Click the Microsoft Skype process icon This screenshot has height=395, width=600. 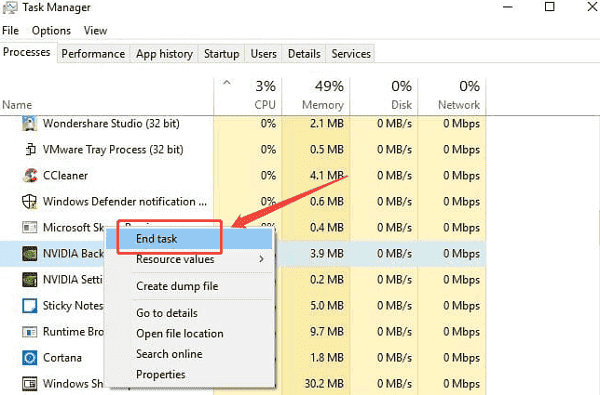pyautogui.click(x=29, y=227)
